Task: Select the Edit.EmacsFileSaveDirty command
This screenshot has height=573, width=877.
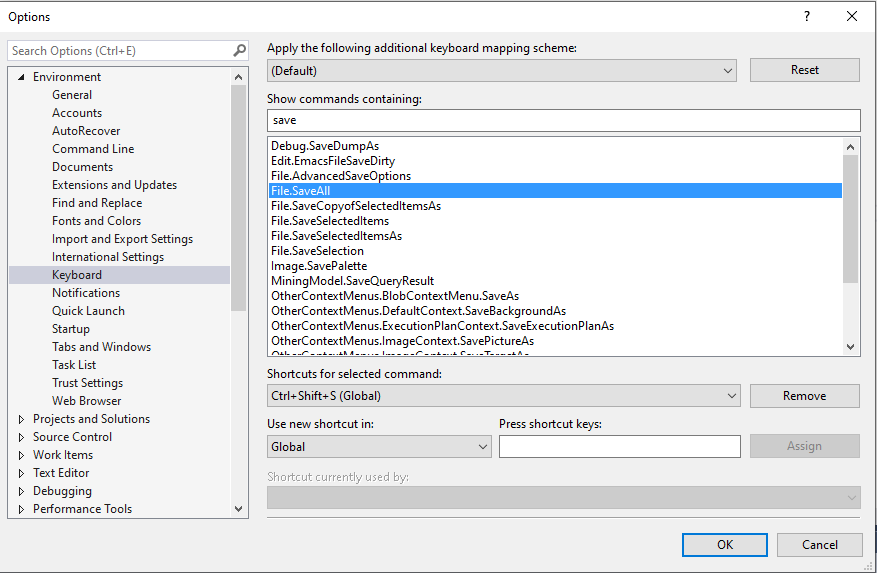Action: point(333,161)
